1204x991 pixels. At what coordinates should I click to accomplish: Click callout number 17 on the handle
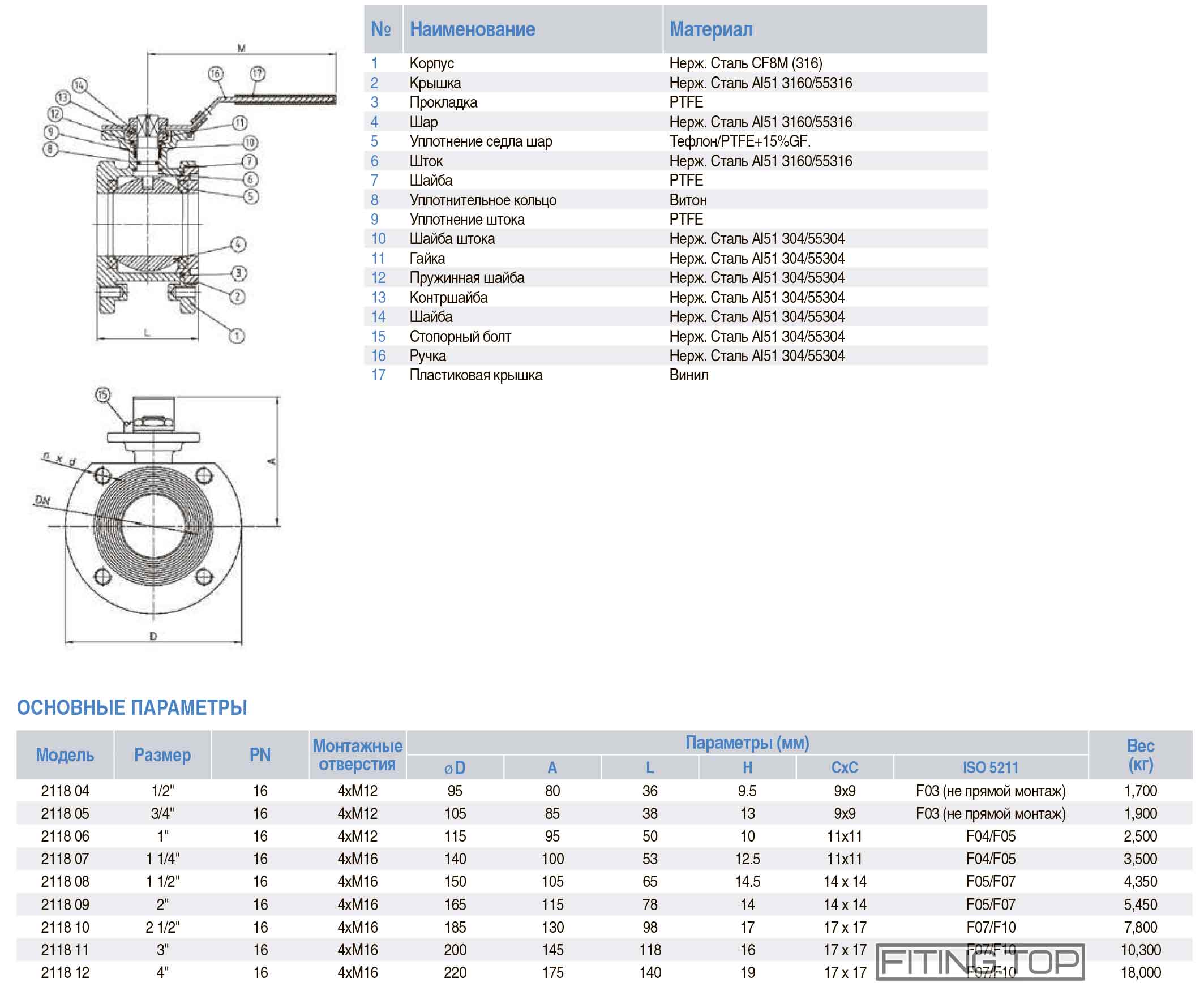(258, 74)
